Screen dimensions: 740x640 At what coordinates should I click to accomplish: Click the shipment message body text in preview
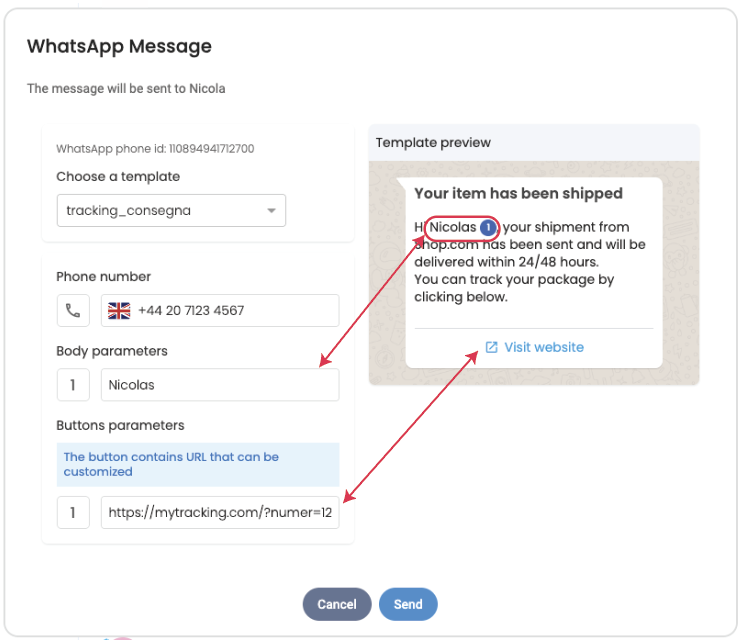coord(530,262)
